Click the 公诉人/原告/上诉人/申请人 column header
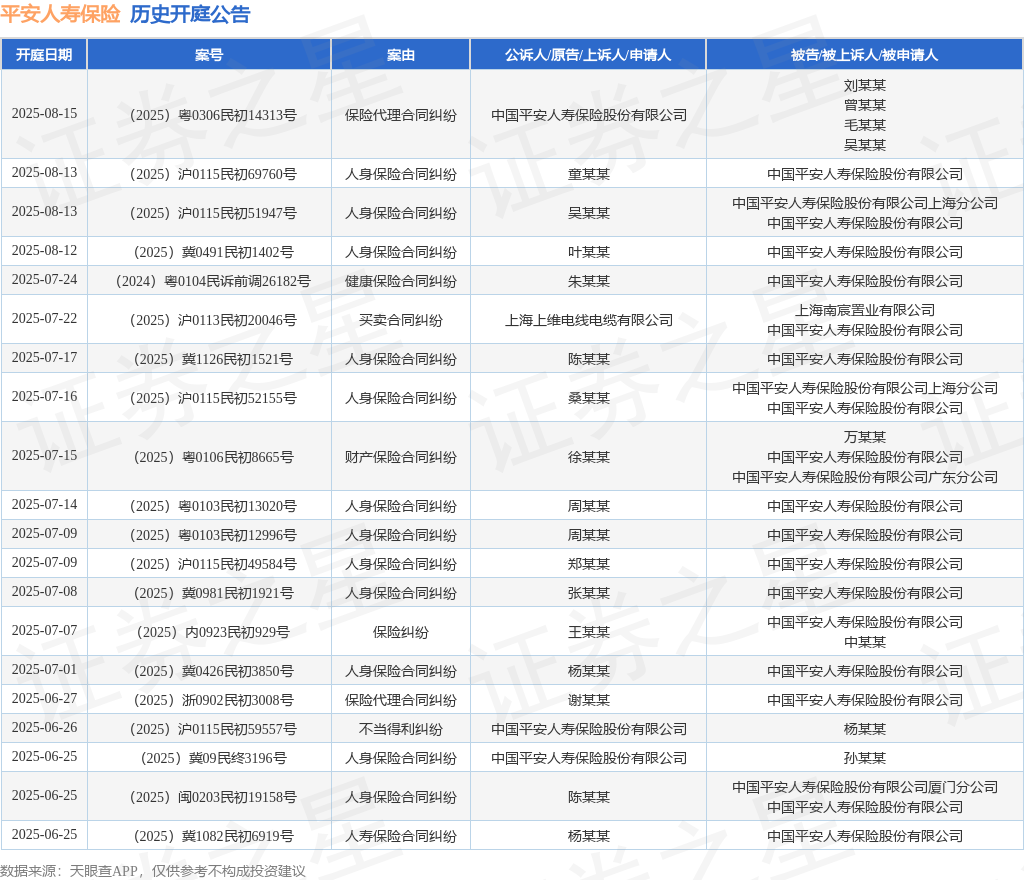 click(588, 55)
